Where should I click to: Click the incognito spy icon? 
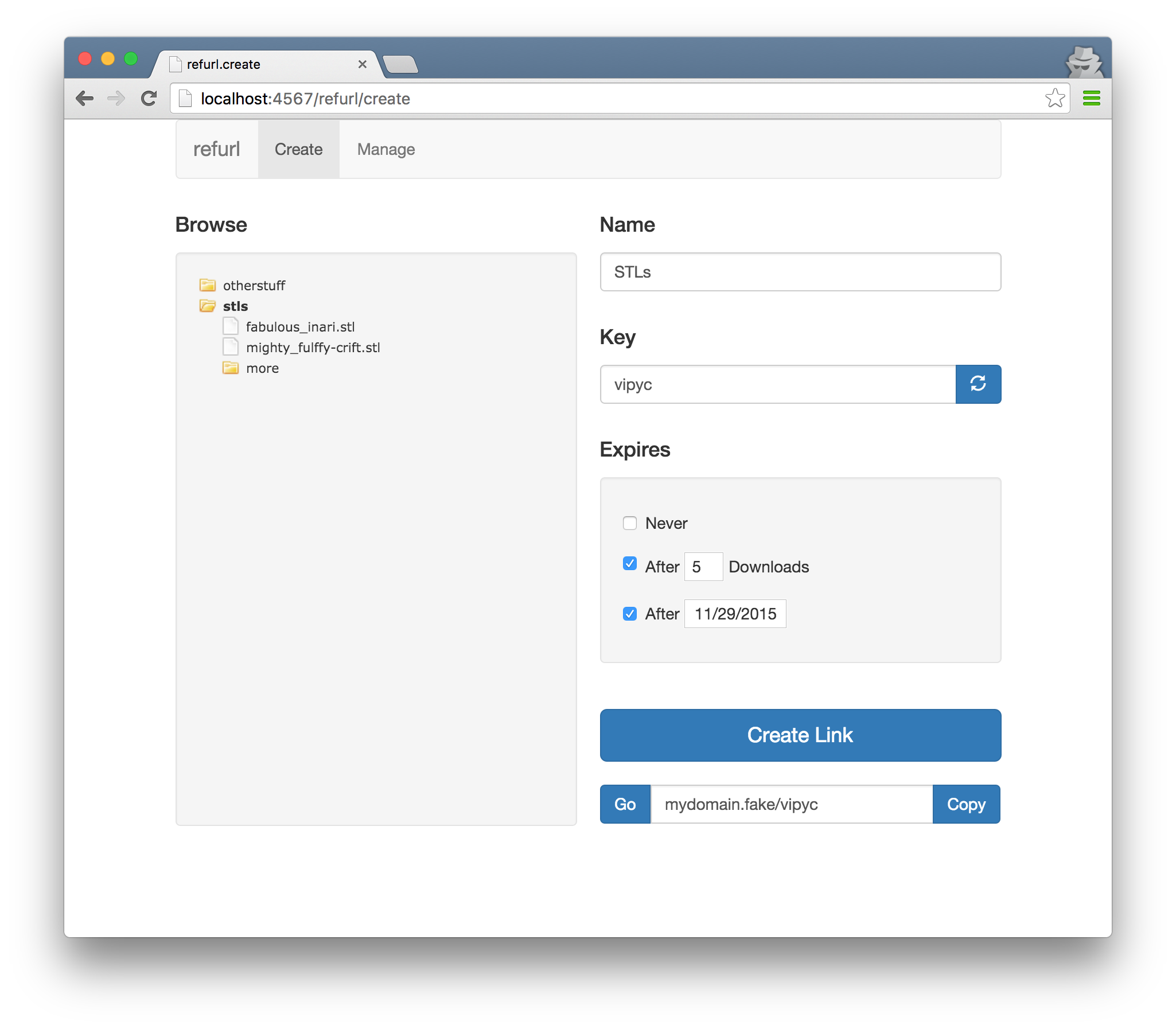point(1084,62)
